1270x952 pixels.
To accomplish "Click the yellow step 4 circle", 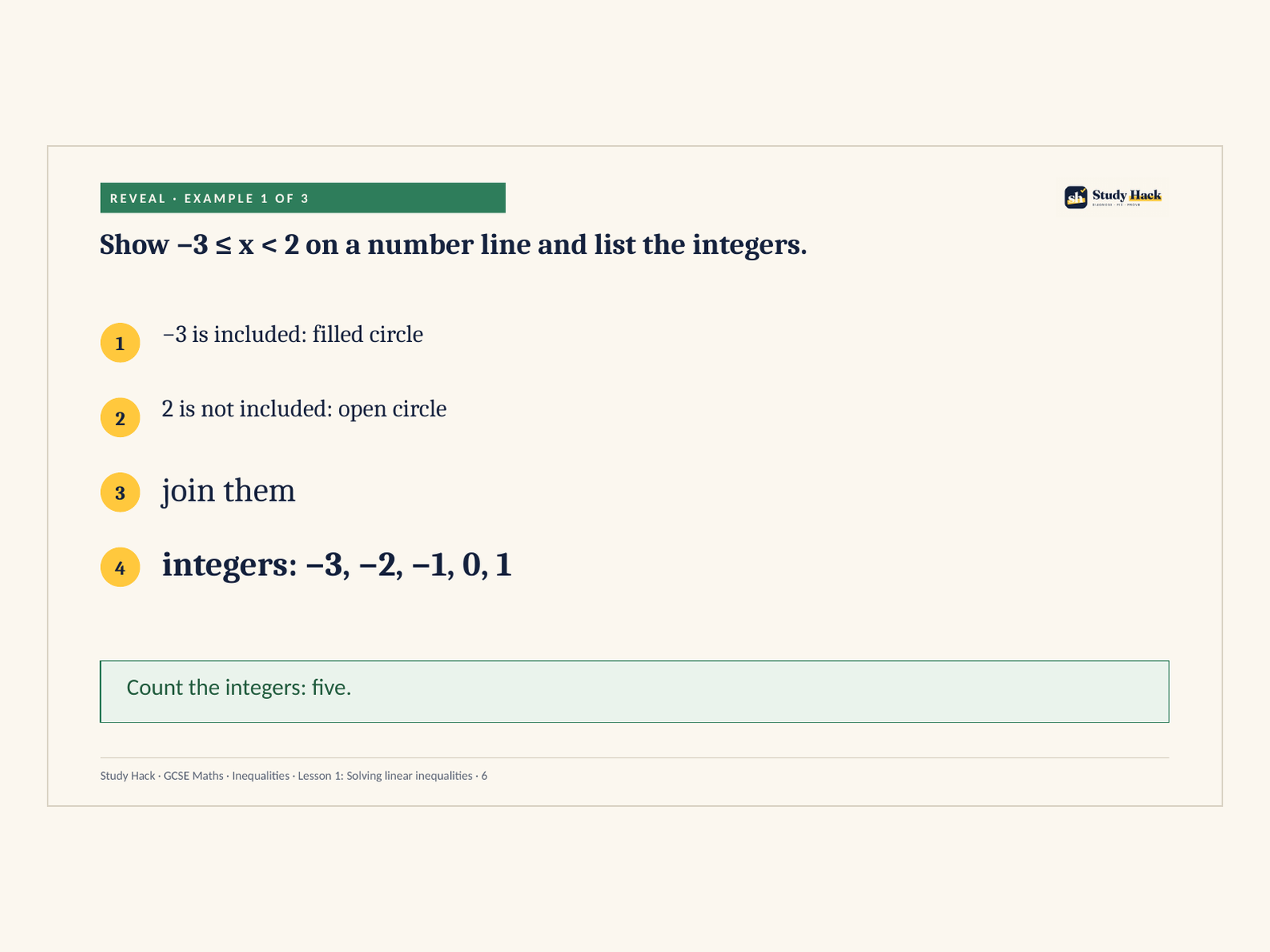I will click(x=120, y=567).
